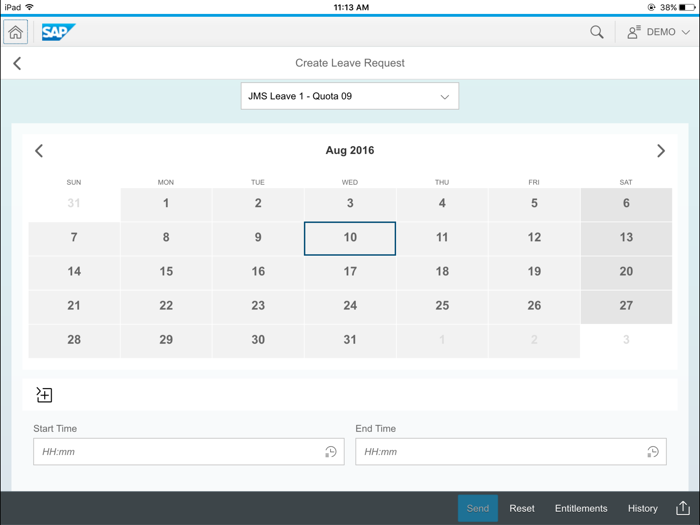Viewport: 700px width, 525px height.
Task: Select August 18 in calendar
Action: 442,272
